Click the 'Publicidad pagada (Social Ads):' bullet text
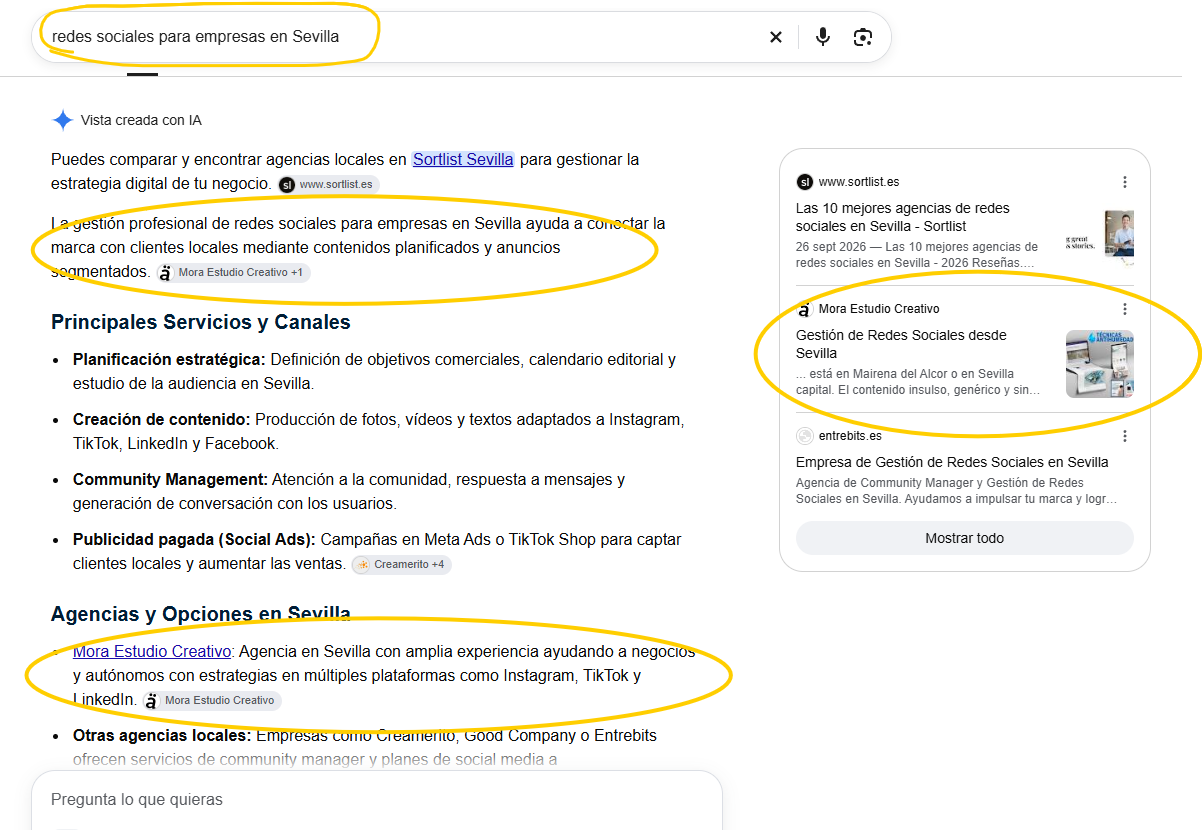The height and width of the screenshot is (830, 1202). point(194,539)
